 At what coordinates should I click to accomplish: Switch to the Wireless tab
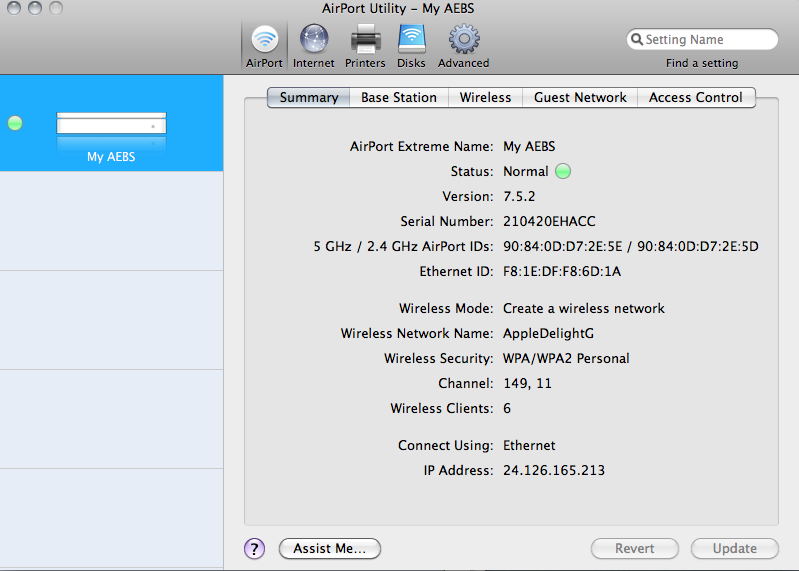[x=485, y=97]
